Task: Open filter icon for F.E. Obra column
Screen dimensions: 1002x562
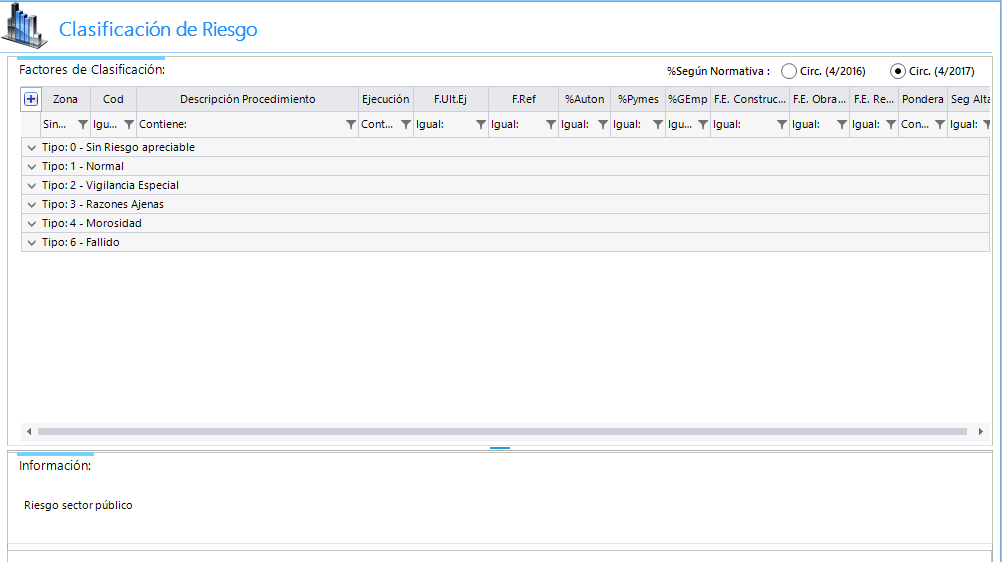Action: coord(842,125)
